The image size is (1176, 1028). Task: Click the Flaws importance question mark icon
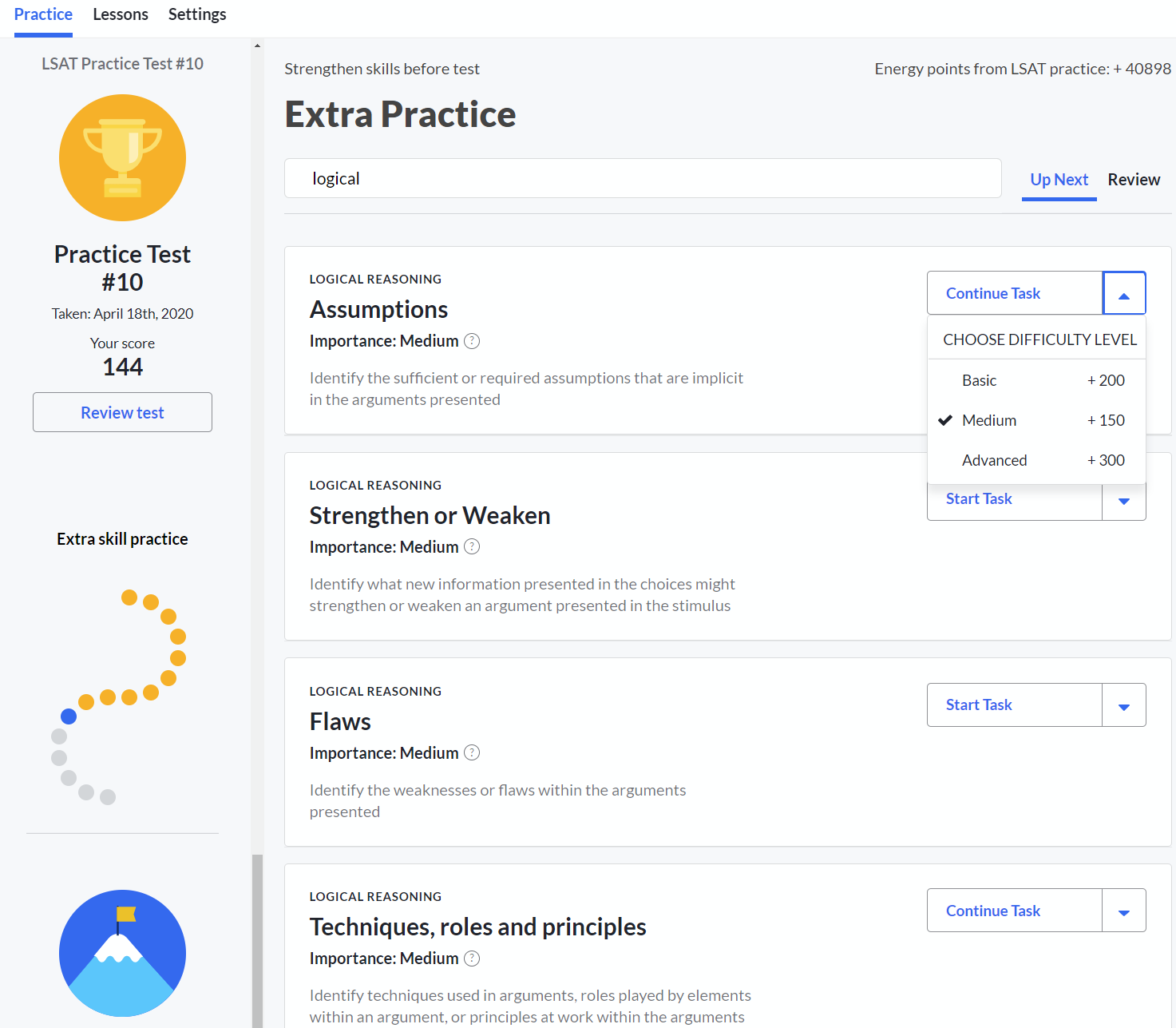(472, 753)
